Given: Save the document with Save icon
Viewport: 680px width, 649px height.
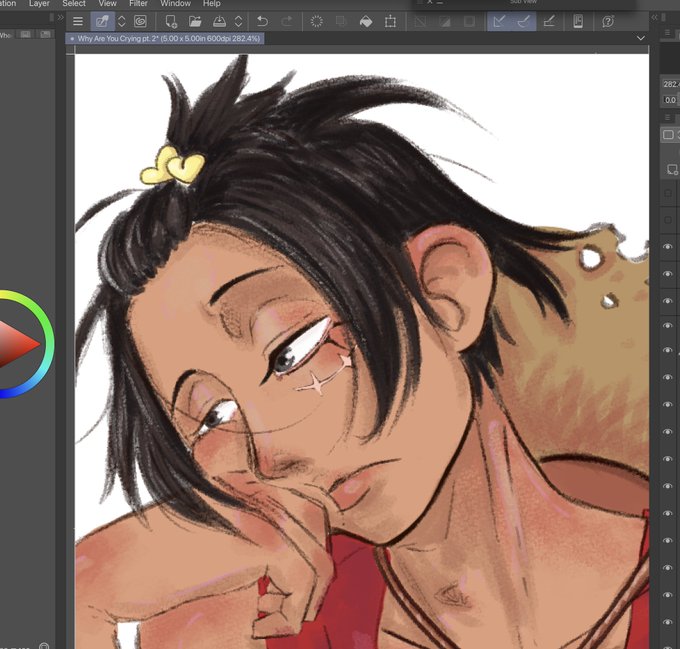Looking at the screenshot, I should click(x=219, y=21).
